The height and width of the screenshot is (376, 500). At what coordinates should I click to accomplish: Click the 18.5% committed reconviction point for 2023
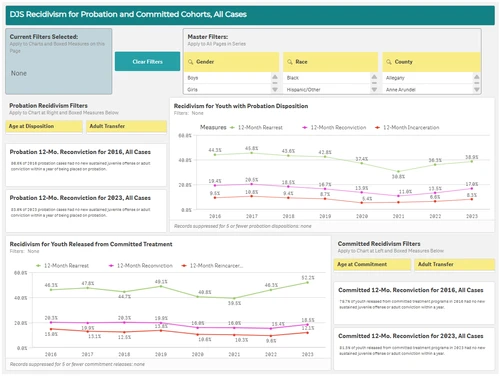click(x=308, y=325)
